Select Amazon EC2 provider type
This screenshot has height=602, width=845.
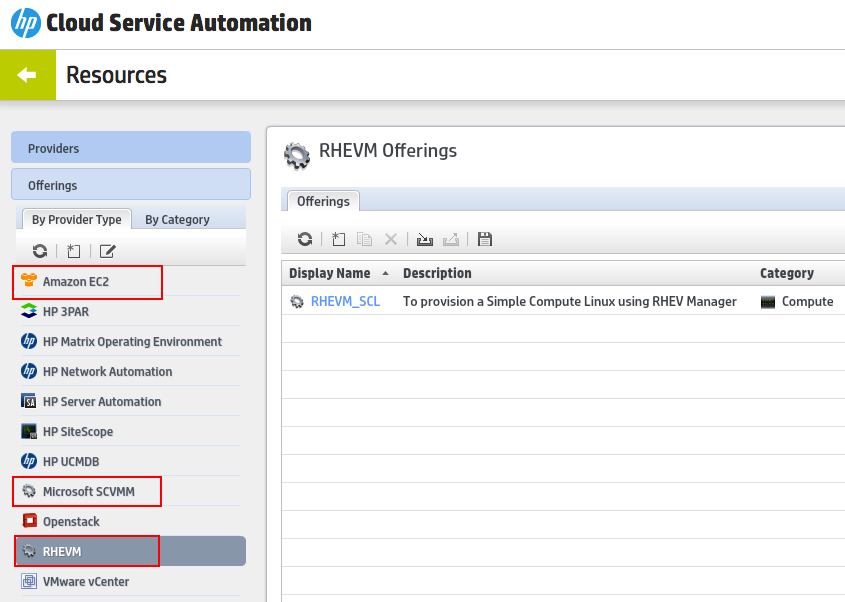click(130, 281)
